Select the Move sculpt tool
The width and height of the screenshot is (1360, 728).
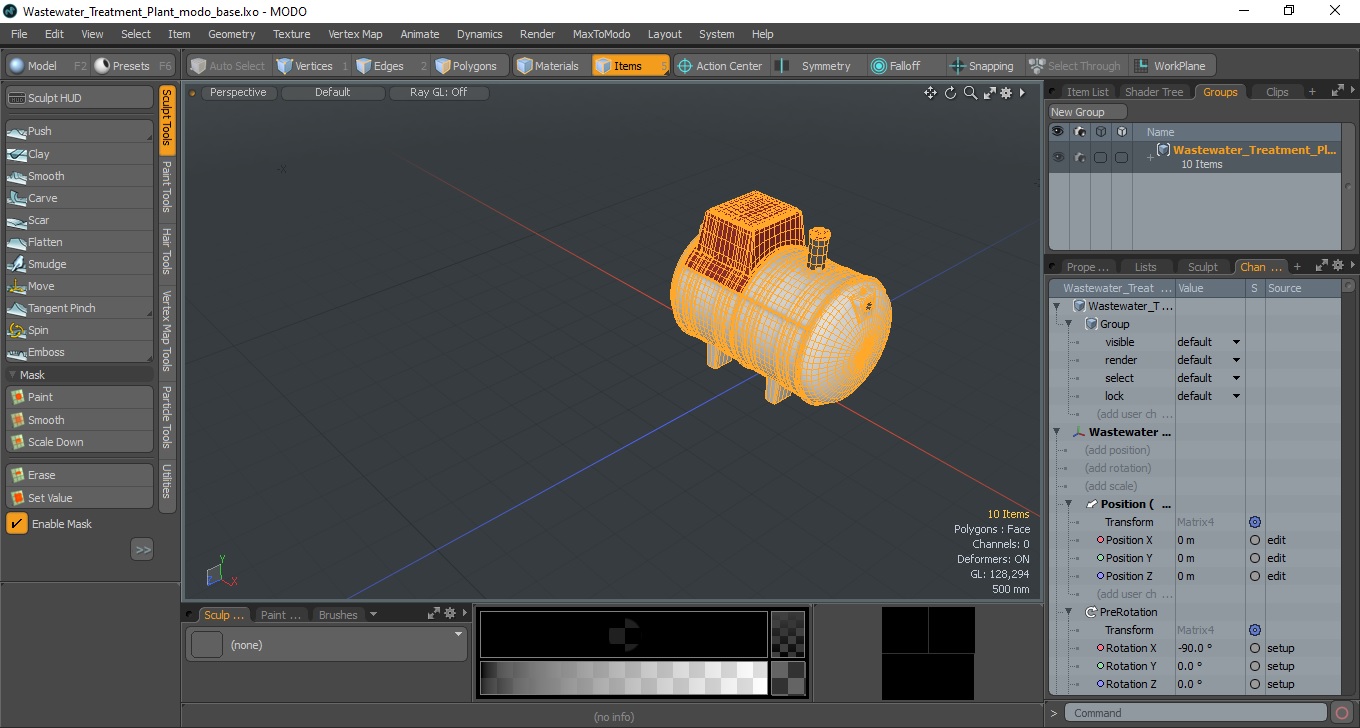[79, 286]
